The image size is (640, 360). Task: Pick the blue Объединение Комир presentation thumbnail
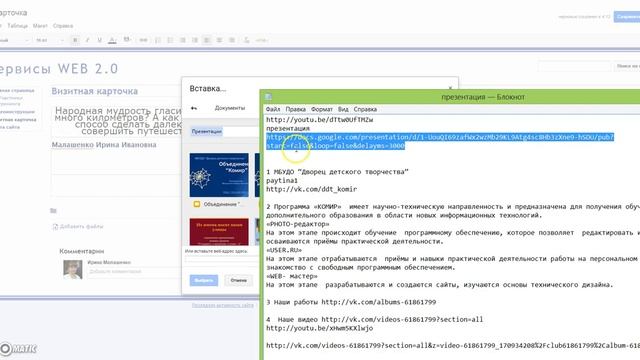pos(219,175)
